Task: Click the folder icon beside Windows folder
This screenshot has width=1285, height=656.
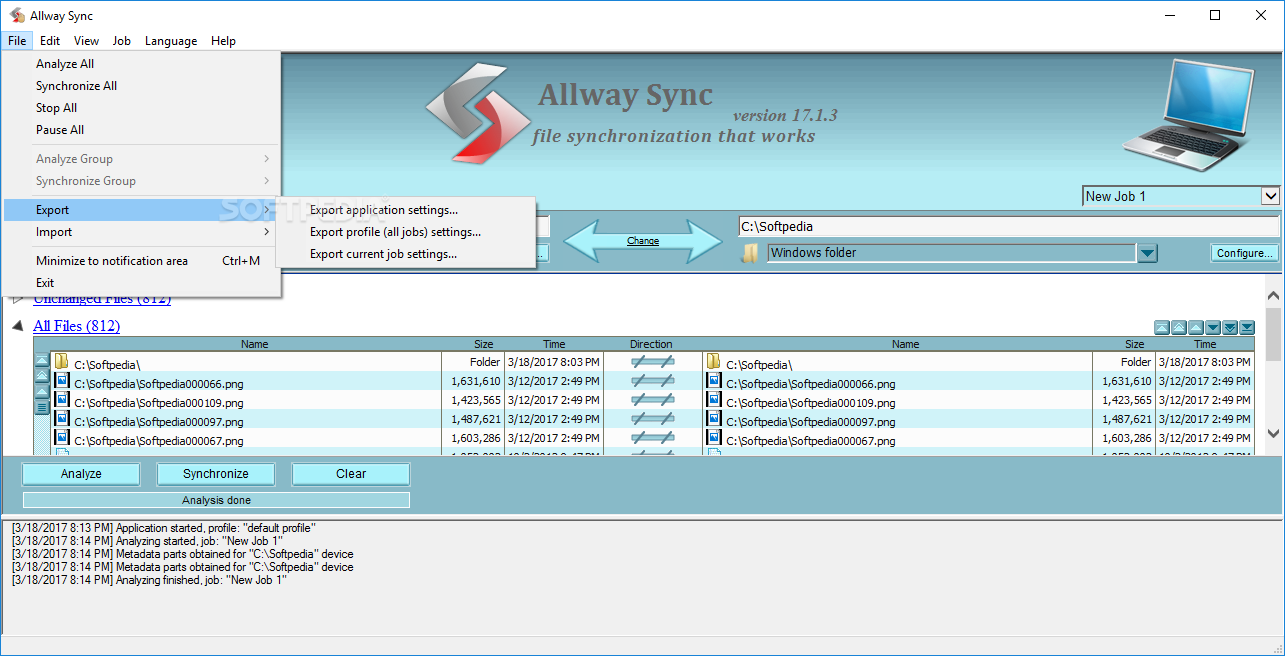Action: 750,253
